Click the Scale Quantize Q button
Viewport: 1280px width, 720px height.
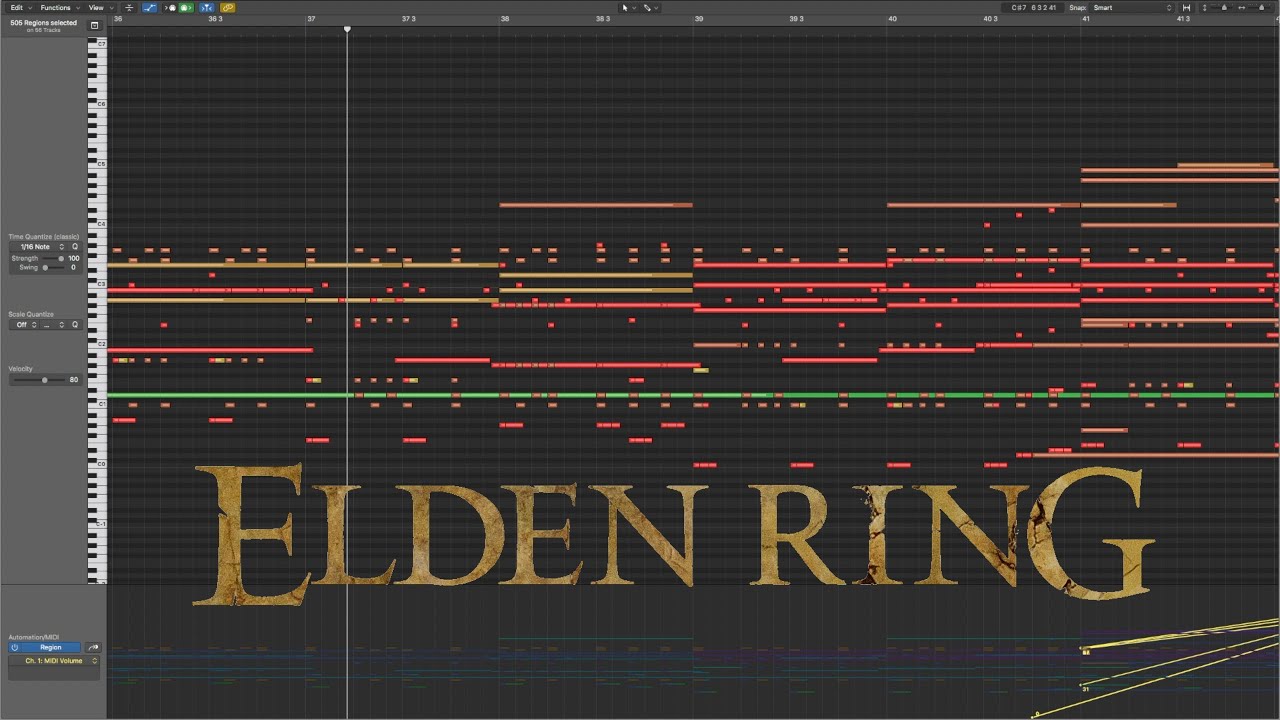75,325
